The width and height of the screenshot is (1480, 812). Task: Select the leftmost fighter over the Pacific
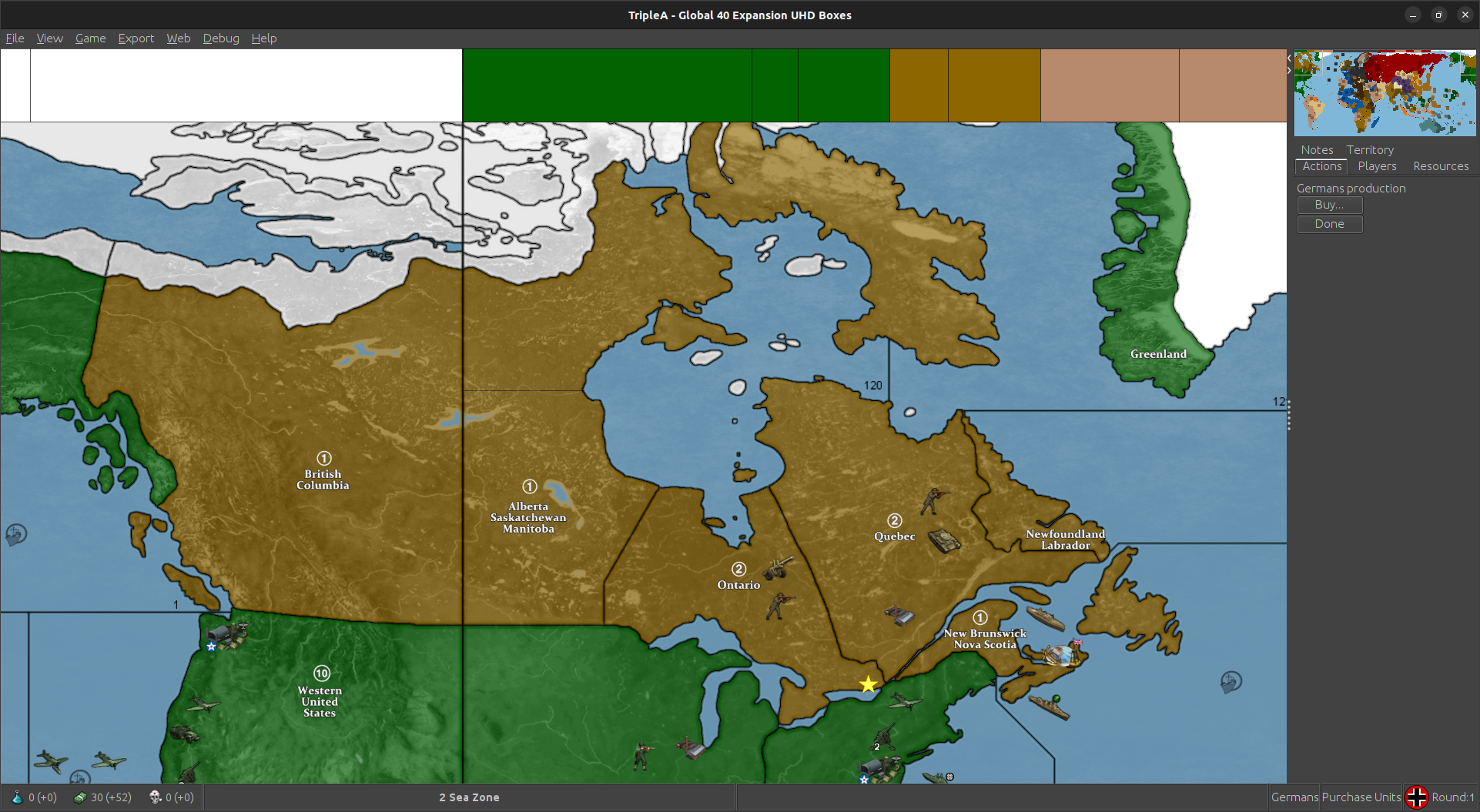[x=51, y=761]
